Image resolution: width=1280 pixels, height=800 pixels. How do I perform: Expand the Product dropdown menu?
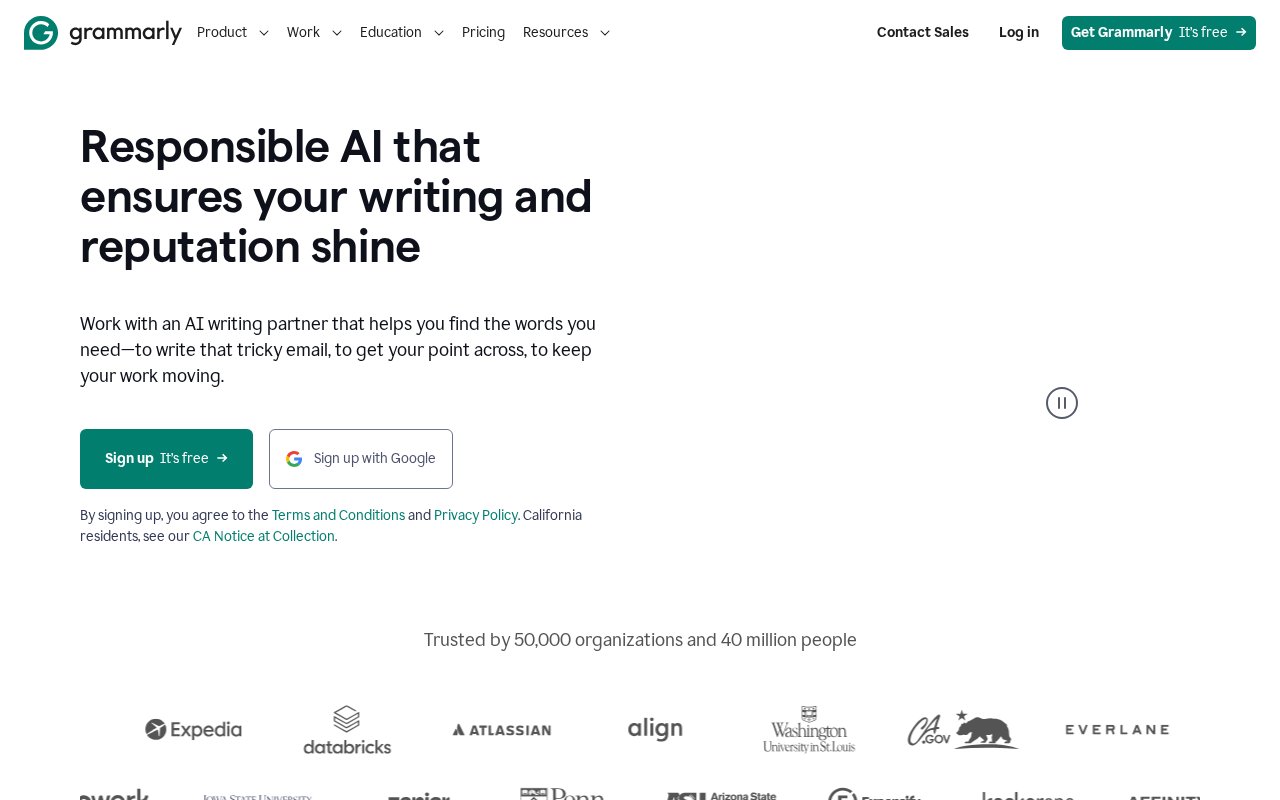click(x=233, y=33)
